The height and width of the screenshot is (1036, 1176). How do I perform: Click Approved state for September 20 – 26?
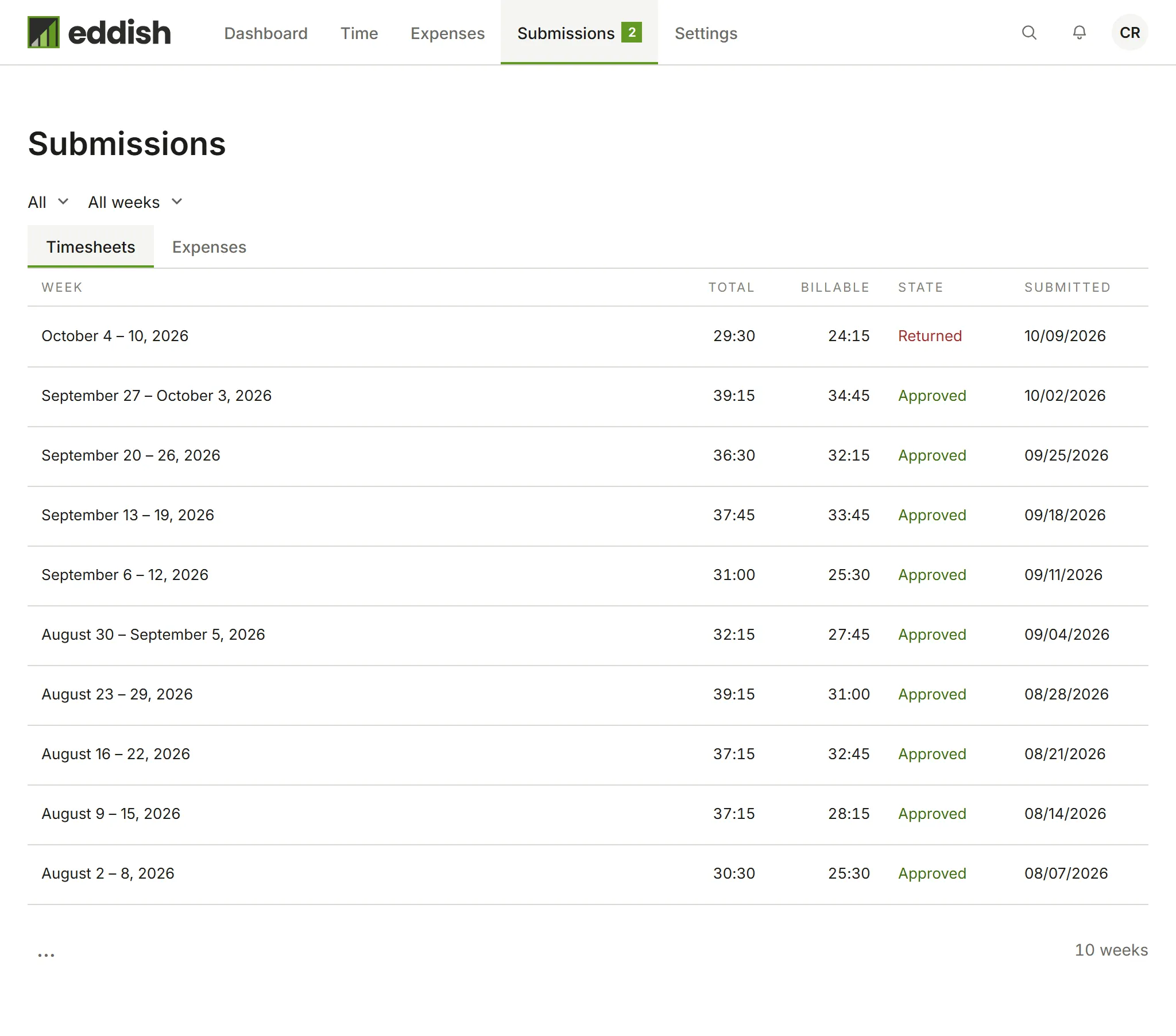point(932,456)
